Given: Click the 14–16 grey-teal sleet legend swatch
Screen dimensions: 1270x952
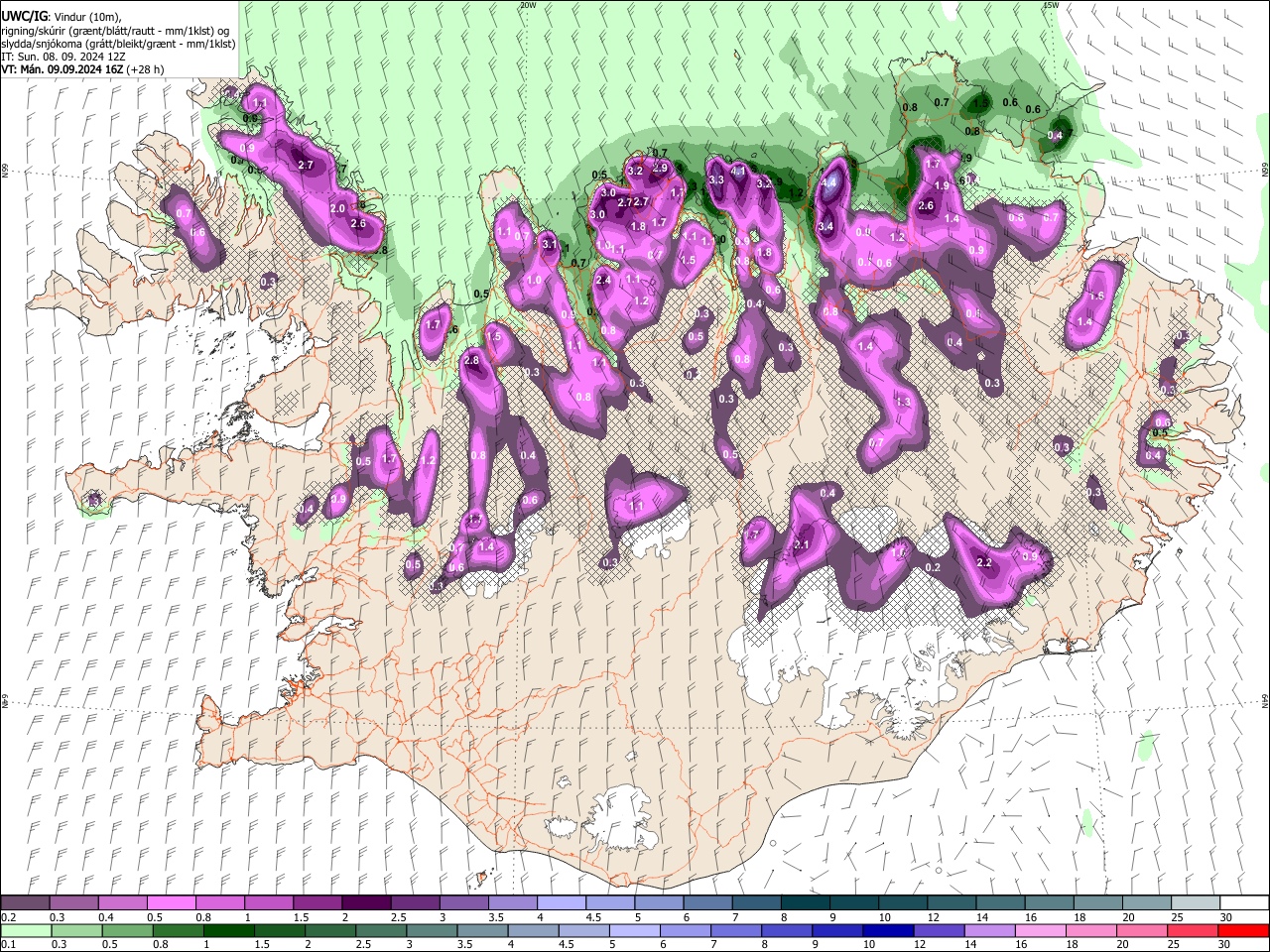Looking at the screenshot, I should click(1000, 902).
